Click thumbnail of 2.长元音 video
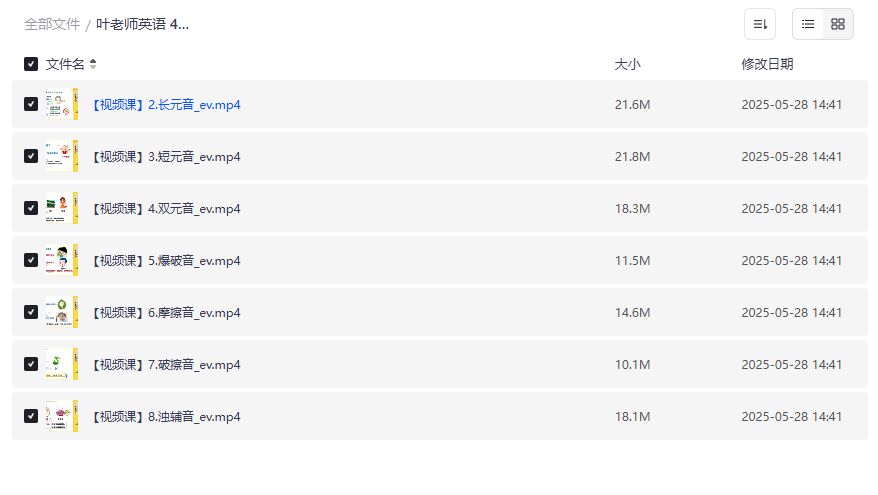Viewport: 878px width, 495px height. tap(62, 104)
